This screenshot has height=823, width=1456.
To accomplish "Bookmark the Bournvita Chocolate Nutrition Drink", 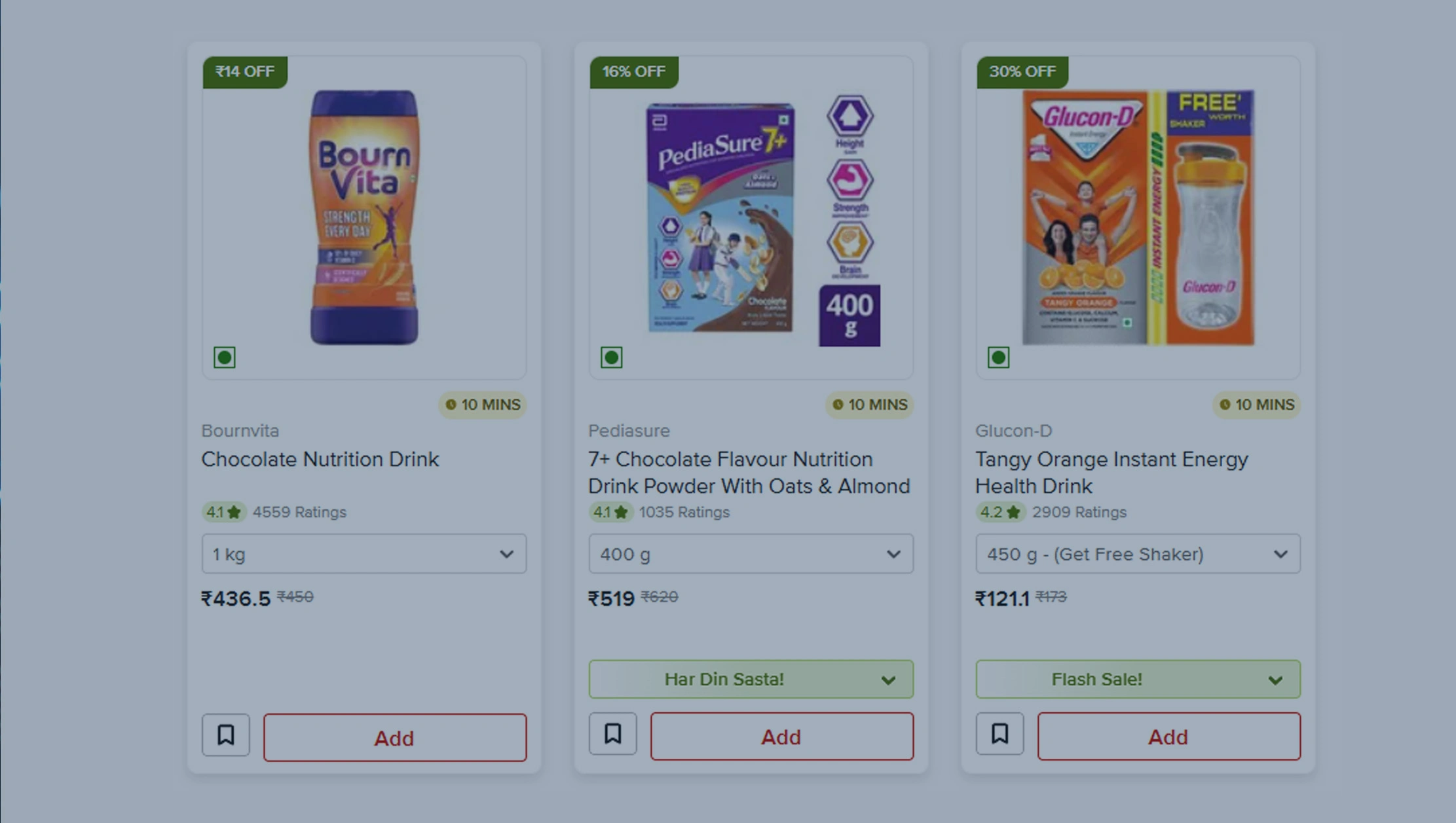I will pyautogui.click(x=225, y=735).
